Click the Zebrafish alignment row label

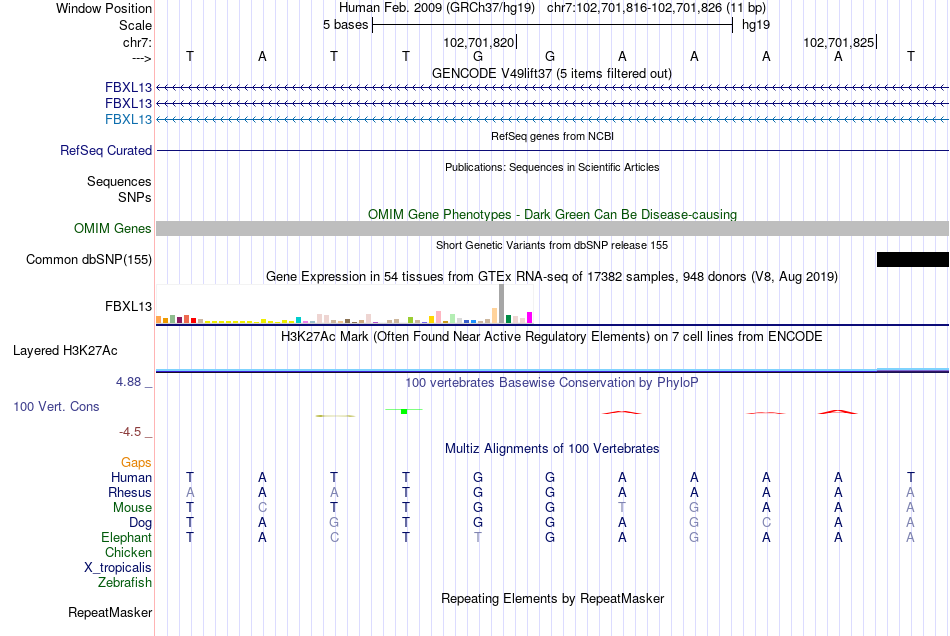click(x=125, y=583)
